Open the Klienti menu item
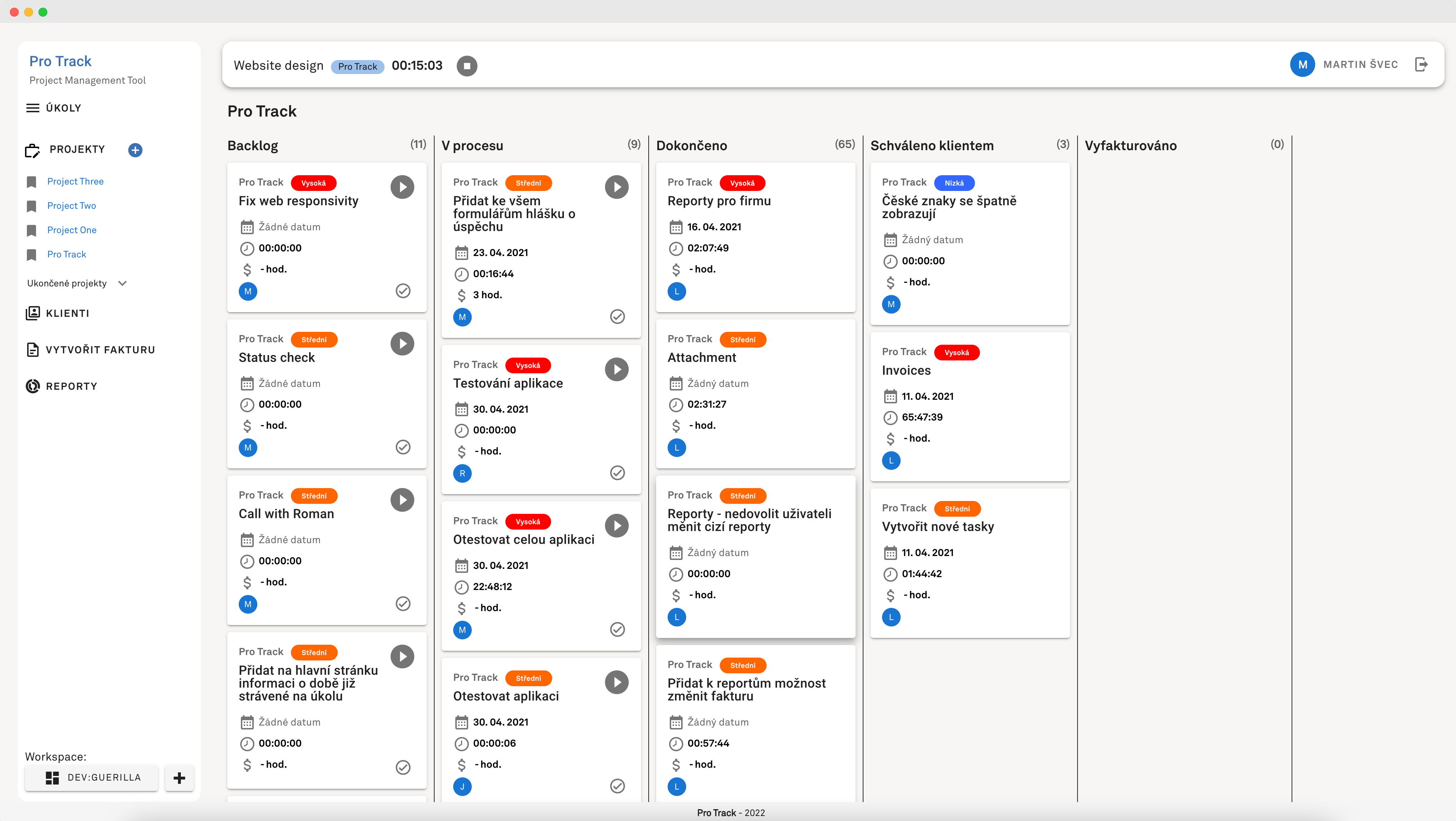The image size is (1456, 821). click(67, 313)
